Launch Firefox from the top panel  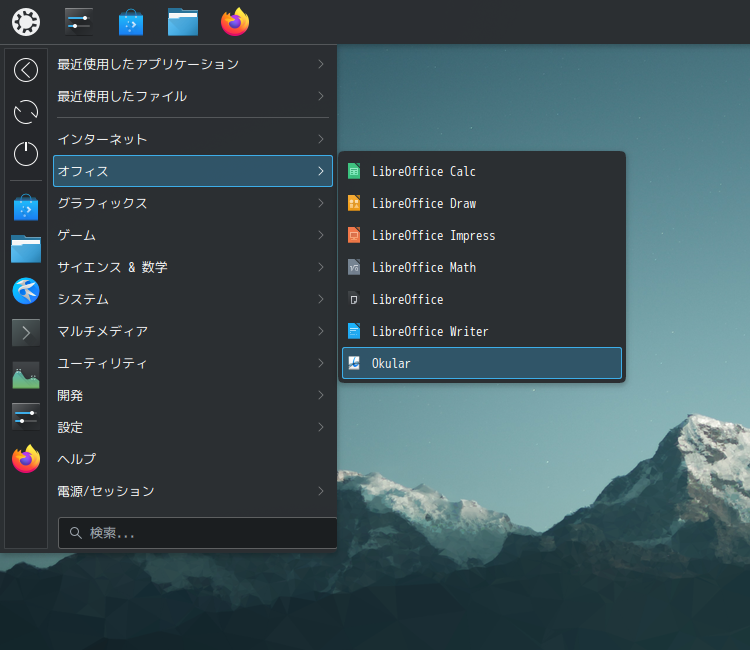[x=235, y=22]
